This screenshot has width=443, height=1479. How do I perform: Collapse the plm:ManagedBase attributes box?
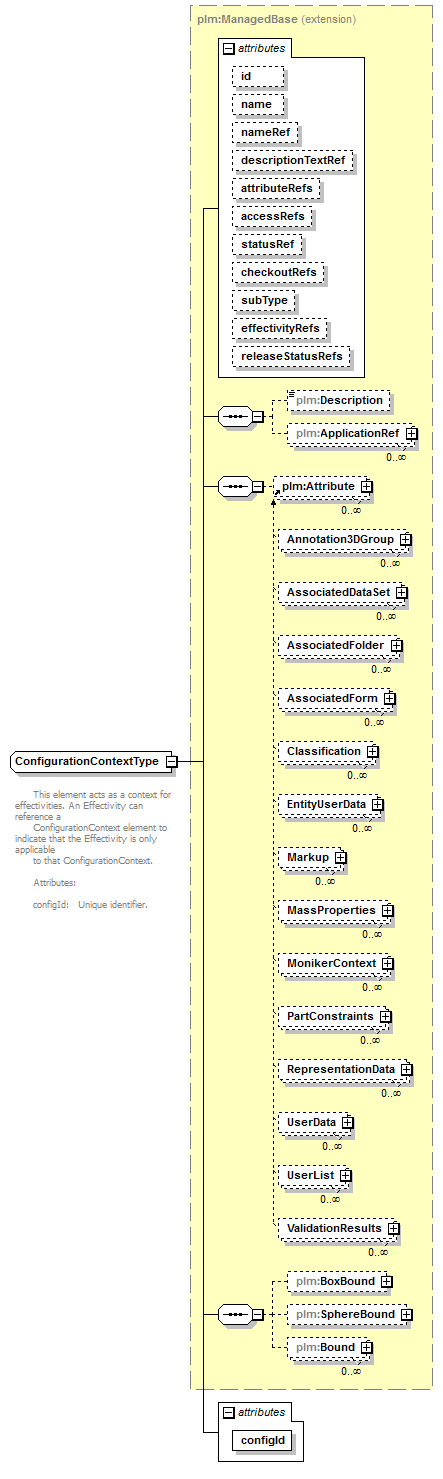pyautogui.click(x=229, y=47)
